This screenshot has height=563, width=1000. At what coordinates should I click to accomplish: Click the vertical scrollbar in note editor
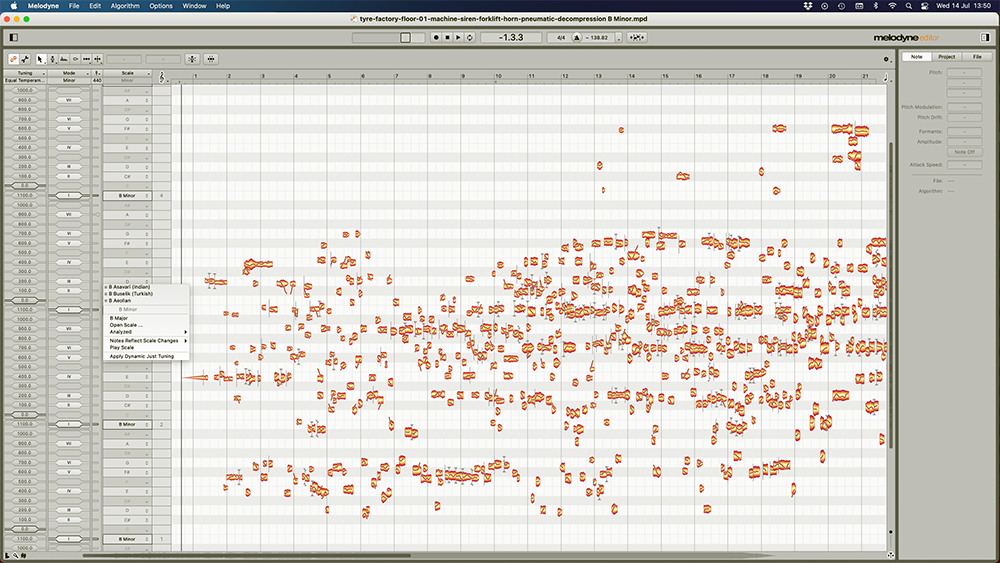891,293
